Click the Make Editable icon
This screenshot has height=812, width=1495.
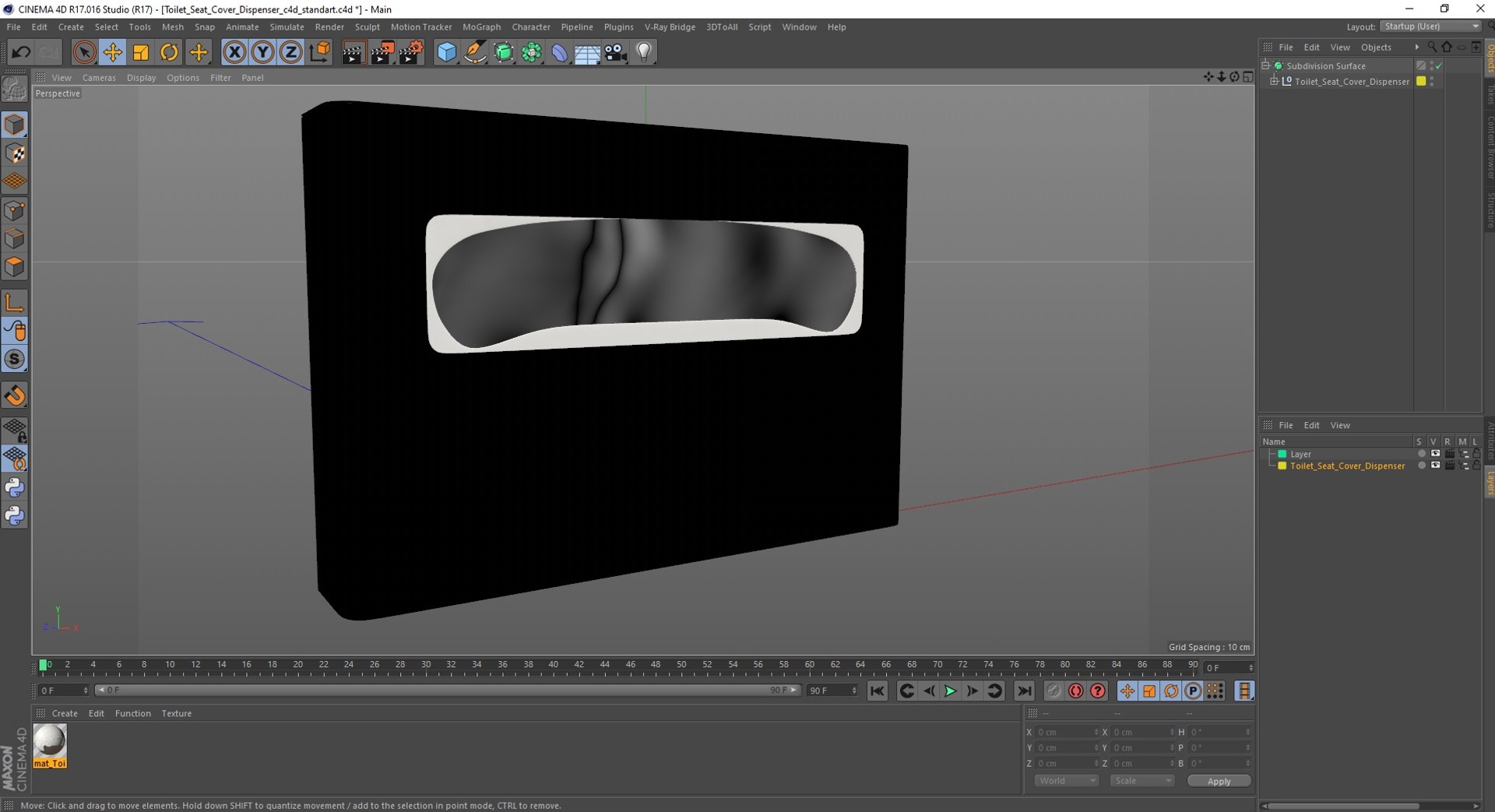pyautogui.click(x=14, y=90)
